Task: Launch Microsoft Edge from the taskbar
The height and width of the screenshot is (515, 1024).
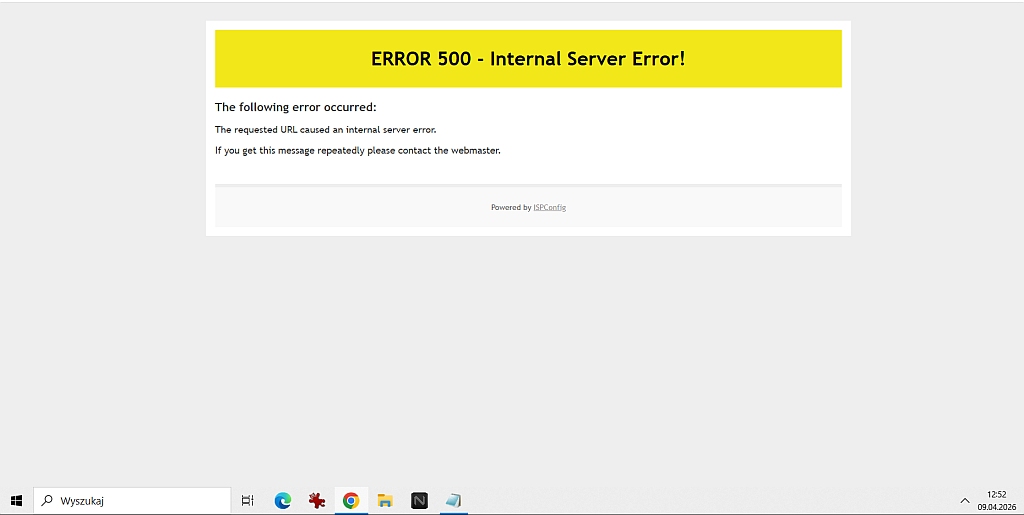Action: (283, 500)
